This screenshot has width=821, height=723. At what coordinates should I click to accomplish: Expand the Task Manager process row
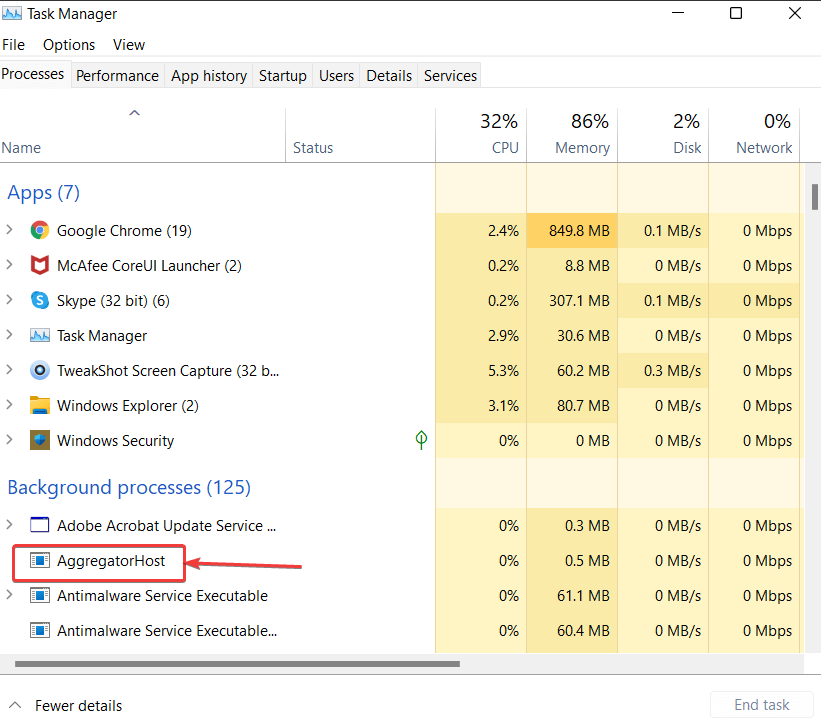coord(9,335)
